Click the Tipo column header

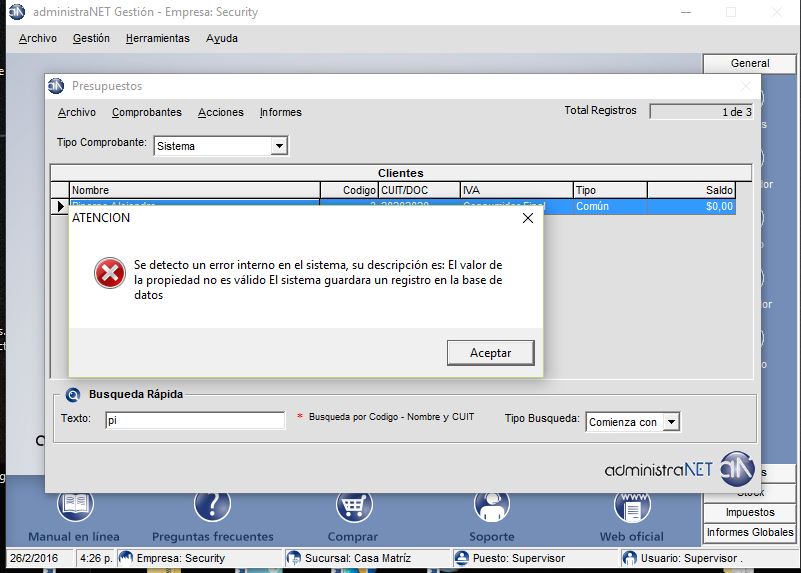point(610,190)
